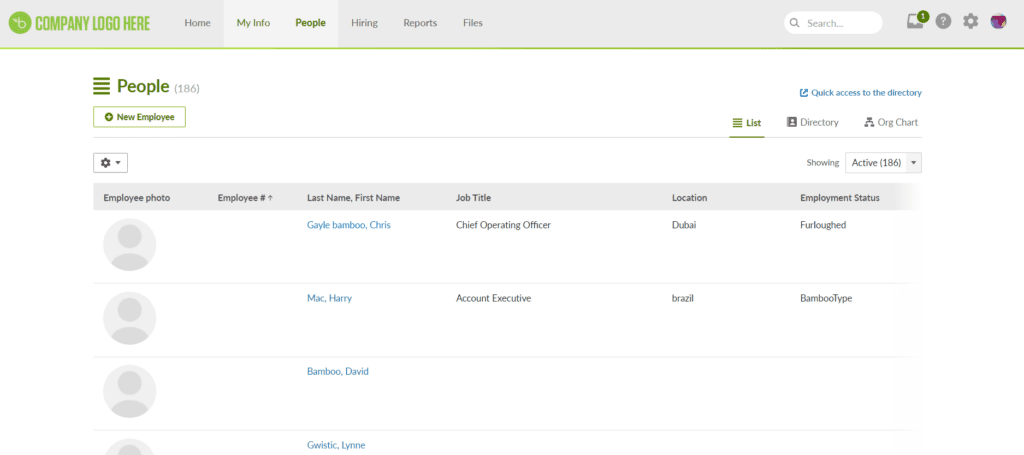Click Chris Gayle bamboo's photo placeholder
Viewport: 1024px width, 455px height.
pos(130,245)
